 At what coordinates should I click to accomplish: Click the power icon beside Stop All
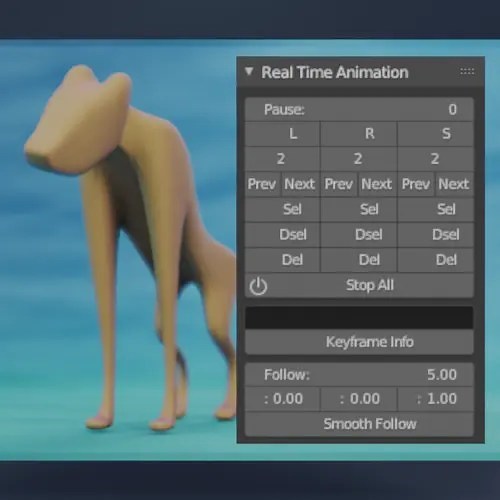click(x=258, y=286)
